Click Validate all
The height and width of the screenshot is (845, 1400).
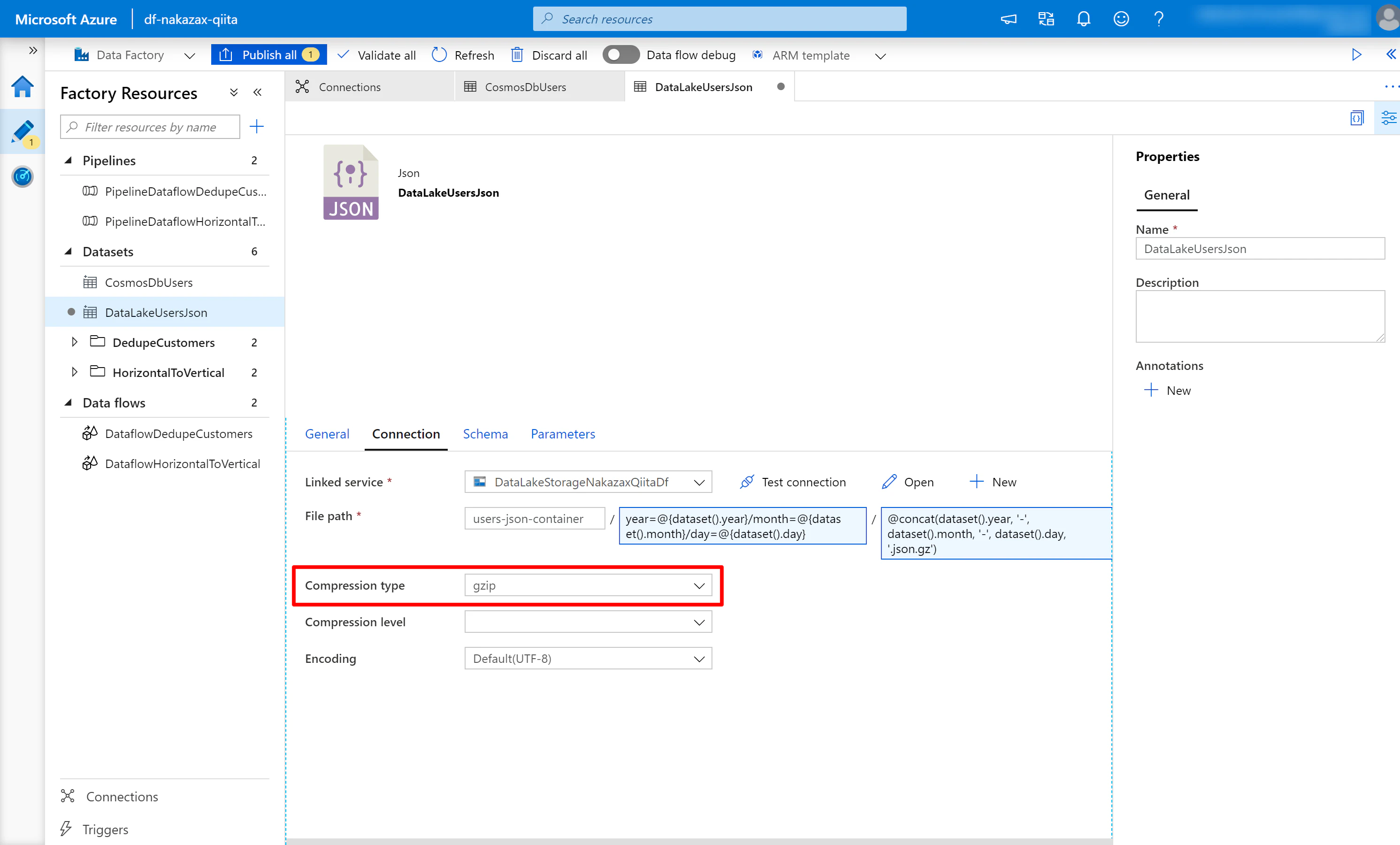point(377,55)
